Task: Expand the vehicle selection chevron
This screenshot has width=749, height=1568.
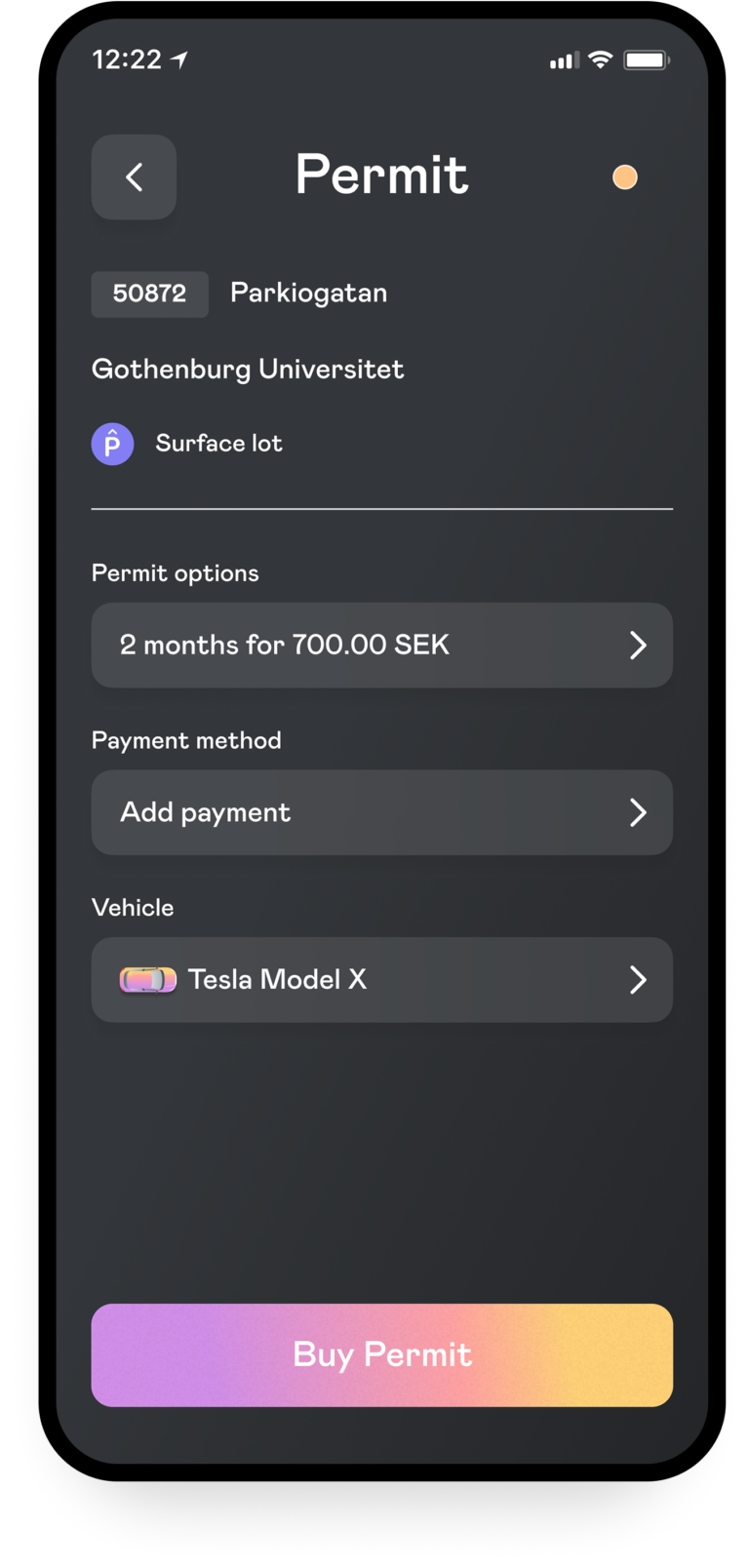Action: (638, 980)
